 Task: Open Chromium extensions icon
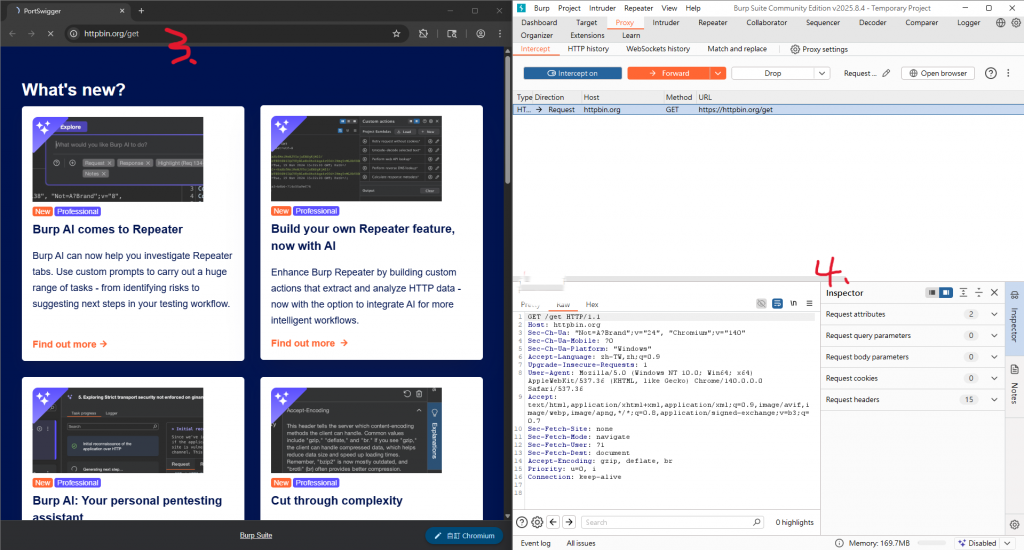(423, 33)
